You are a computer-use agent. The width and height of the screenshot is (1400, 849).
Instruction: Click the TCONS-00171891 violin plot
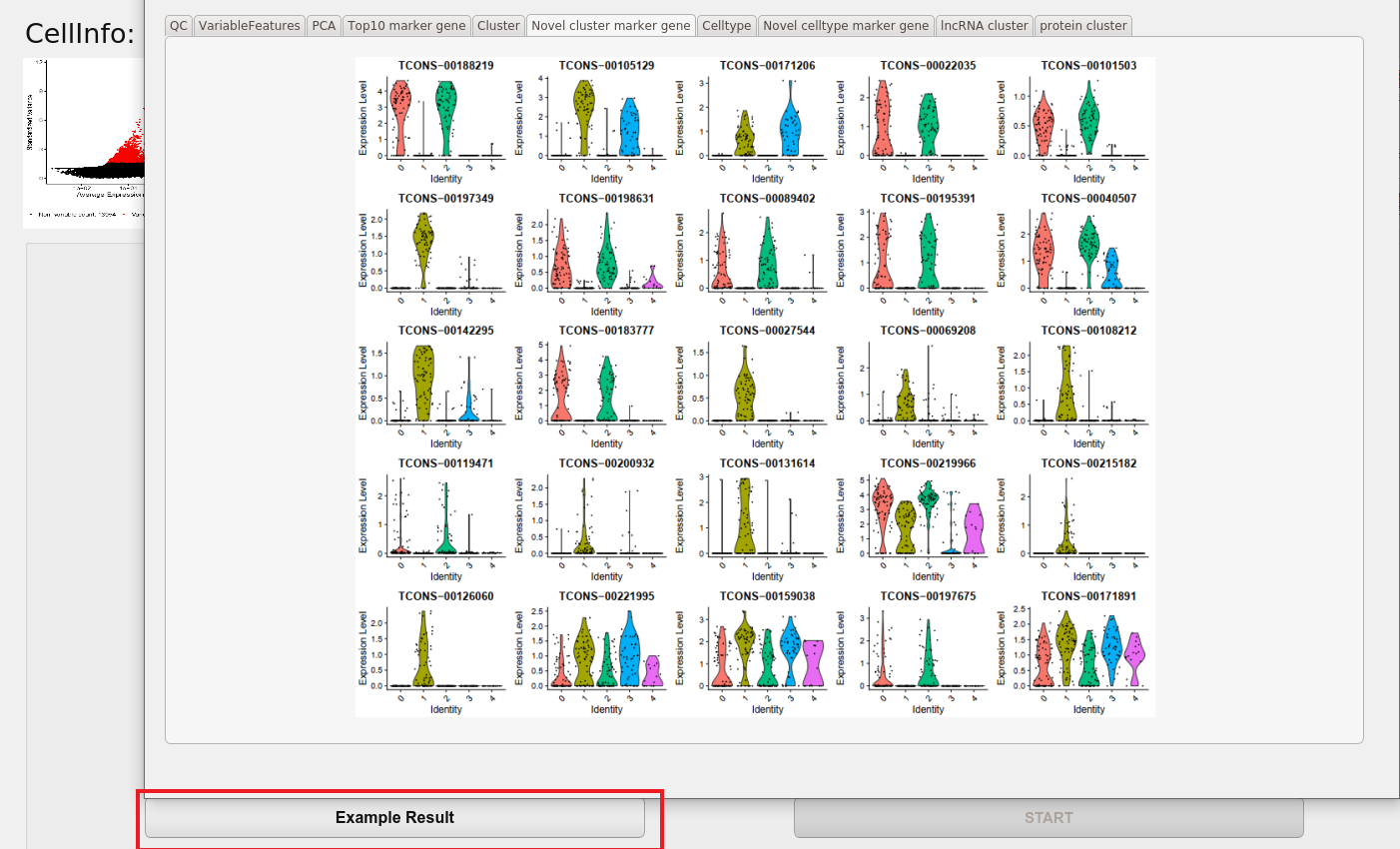[x=1077, y=652]
